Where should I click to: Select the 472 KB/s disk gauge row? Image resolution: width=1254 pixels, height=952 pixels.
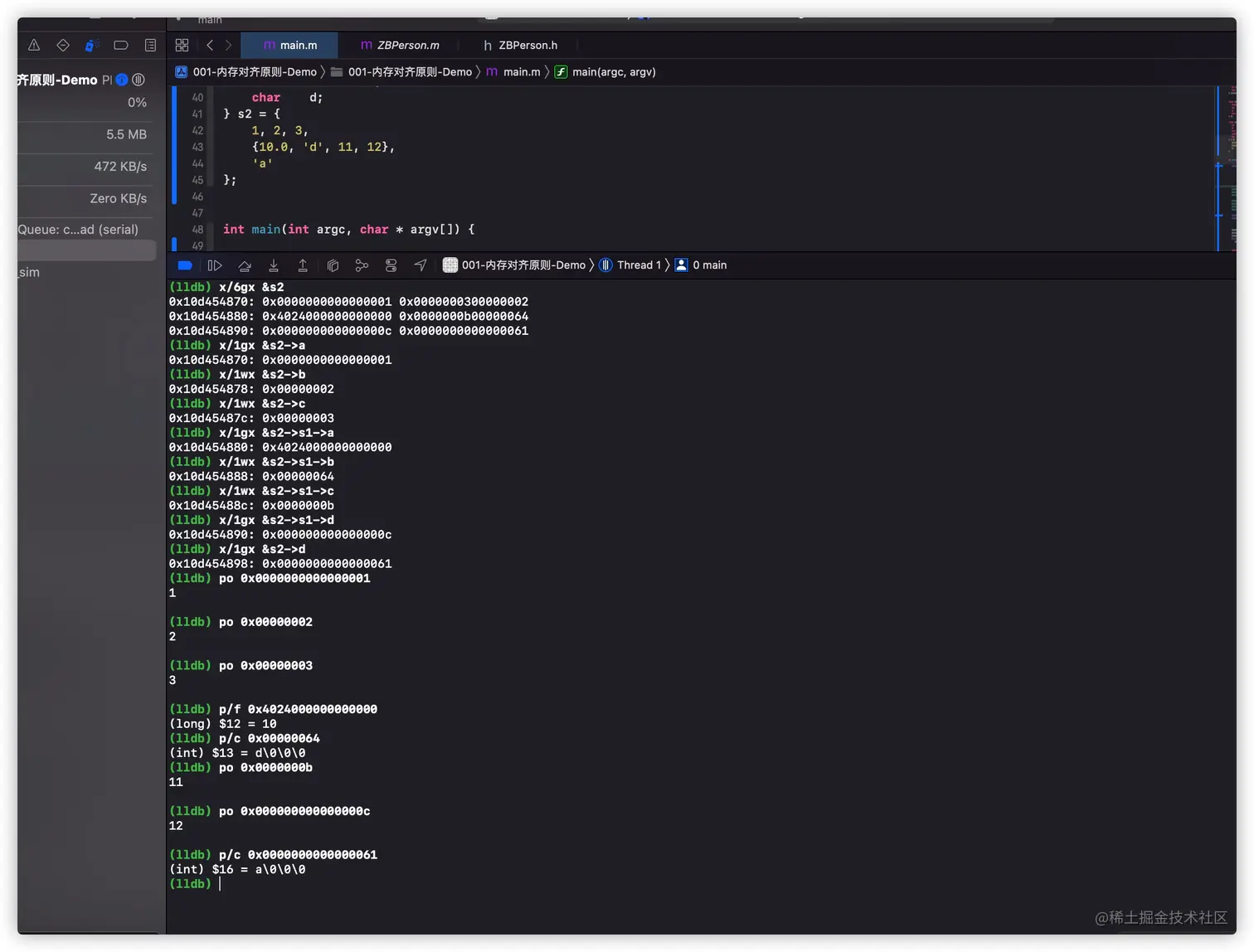[x=87, y=167]
